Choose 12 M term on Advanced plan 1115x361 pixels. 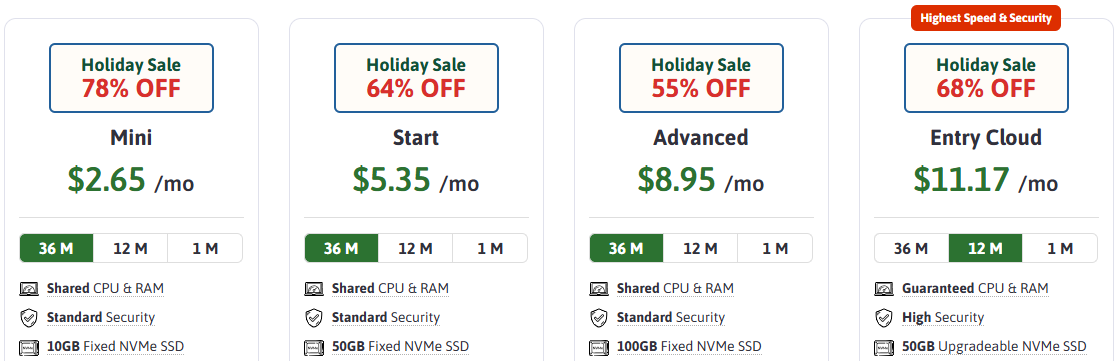pos(700,249)
